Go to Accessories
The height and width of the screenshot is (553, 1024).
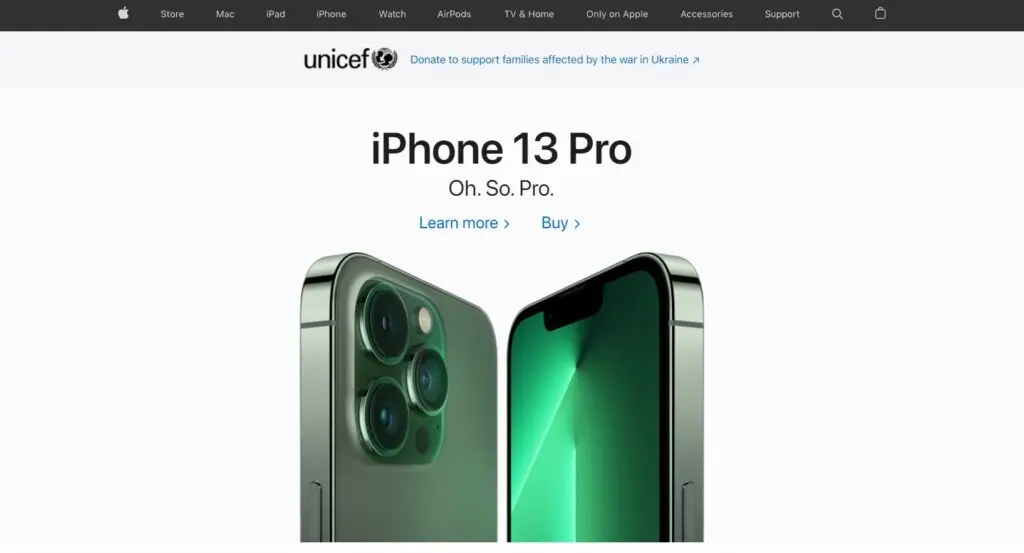pos(707,14)
